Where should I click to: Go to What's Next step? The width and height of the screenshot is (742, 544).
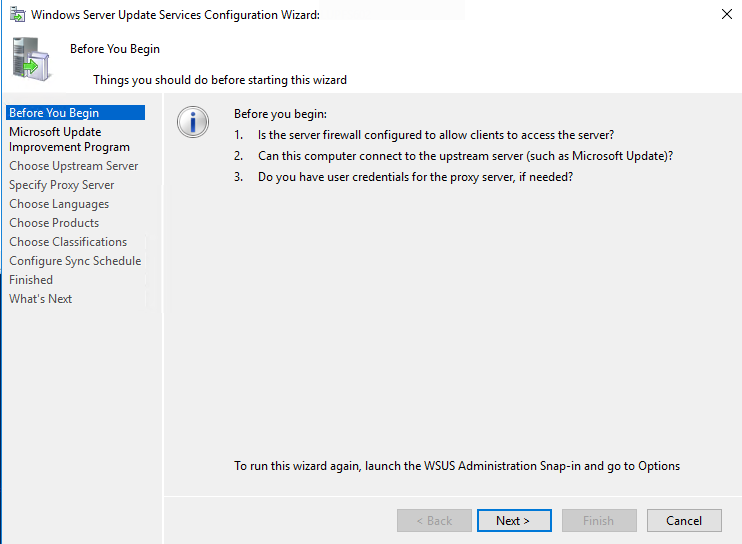tap(41, 298)
